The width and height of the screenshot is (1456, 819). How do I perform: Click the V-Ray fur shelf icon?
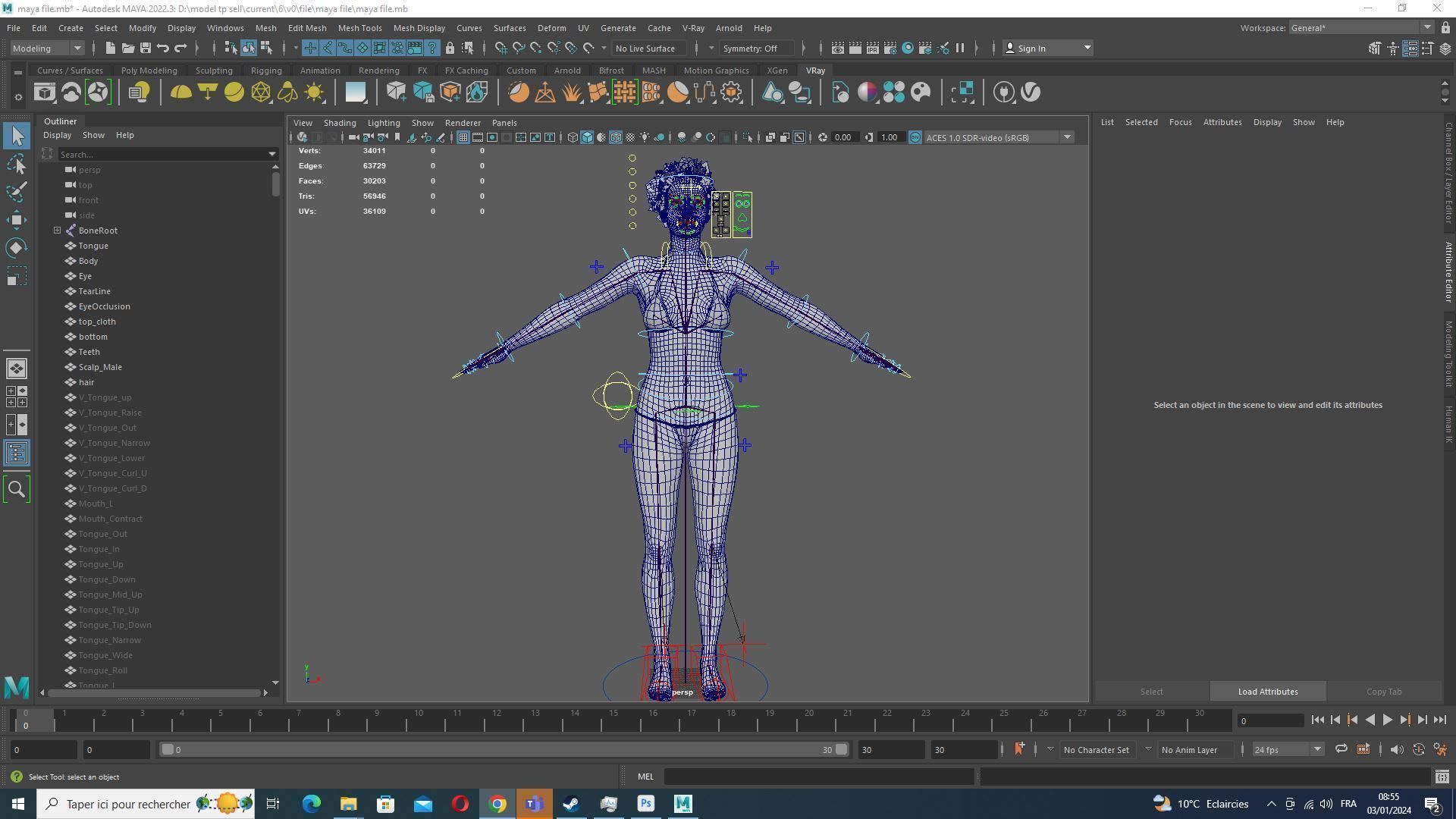point(572,93)
